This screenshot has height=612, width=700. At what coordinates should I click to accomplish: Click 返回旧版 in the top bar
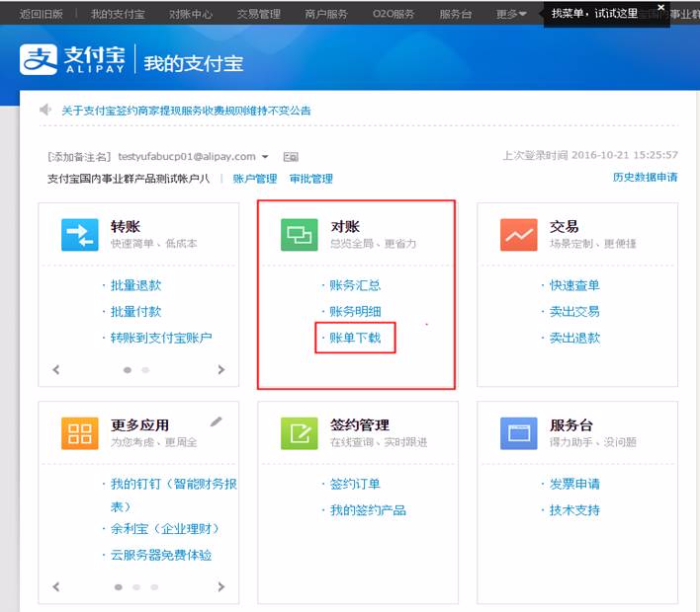pyautogui.click(x=41, y=14)
